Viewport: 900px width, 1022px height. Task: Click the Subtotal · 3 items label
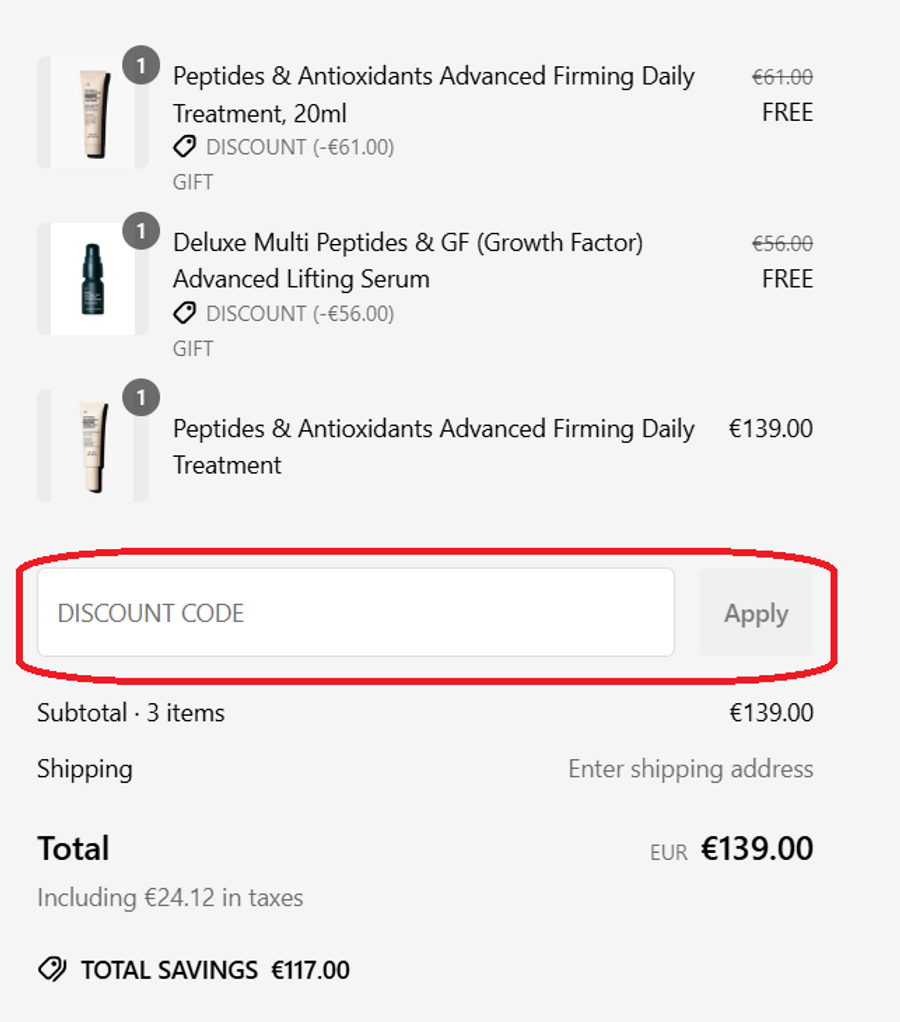point(131,713)
